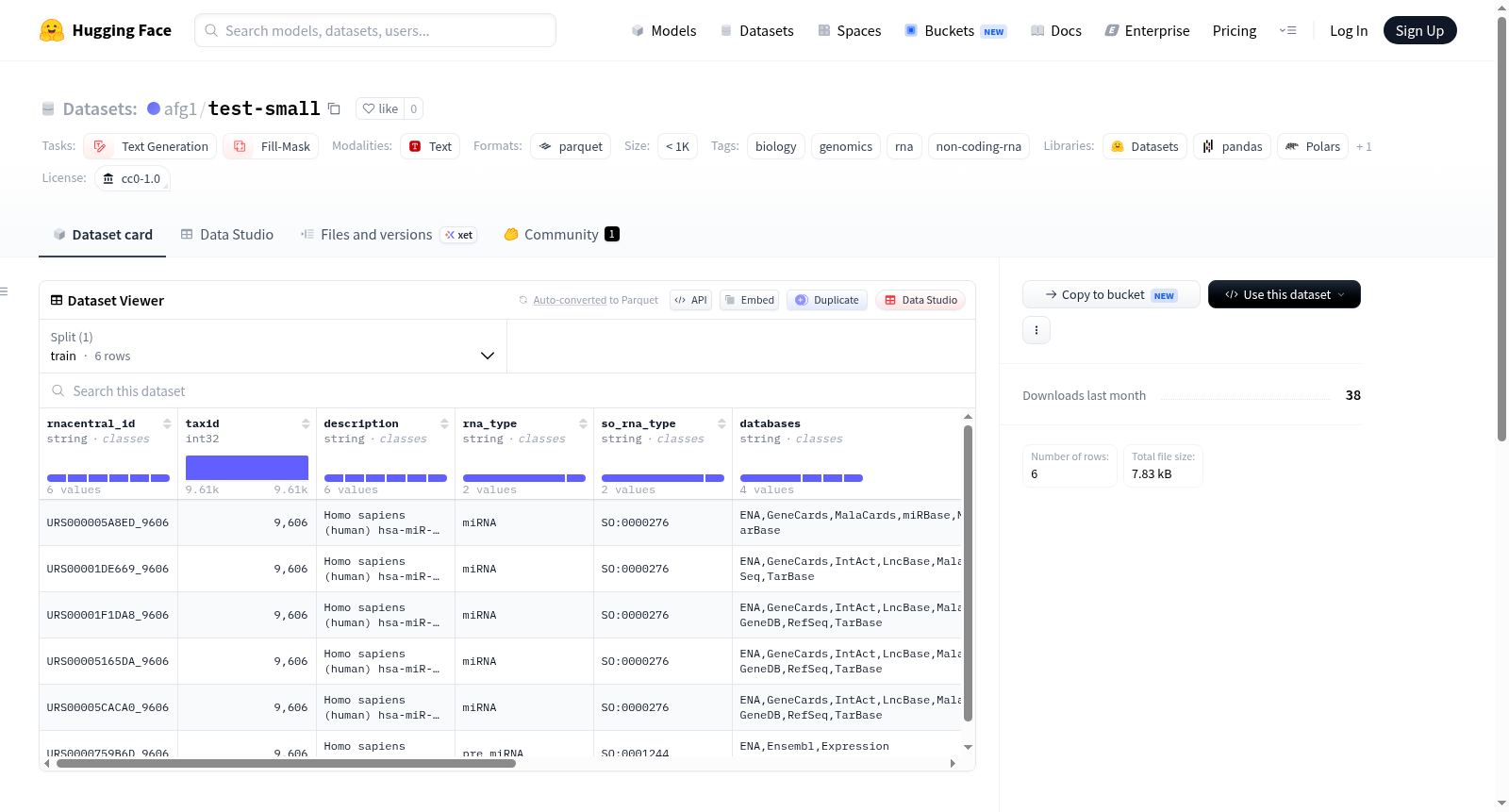Viewport: 1509px width, 812px height.
Task: Open the Pricing page
Action: (x=1235, y=30)
